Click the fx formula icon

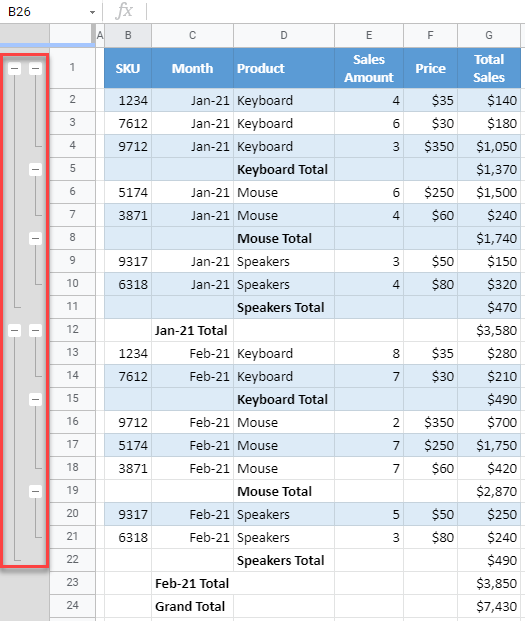pyautogui.click(x=124, y=11)
